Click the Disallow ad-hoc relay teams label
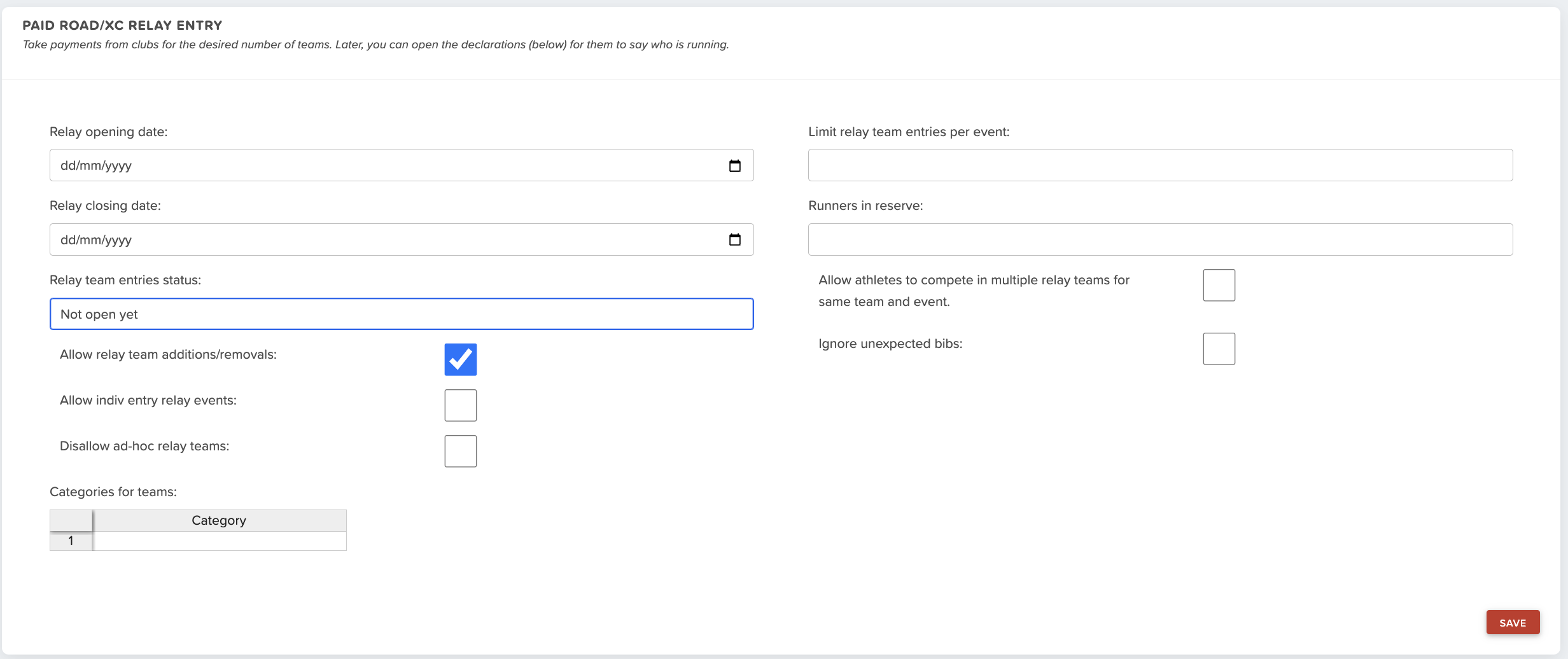The image size is (1568, 659). (x=144, y=446)
